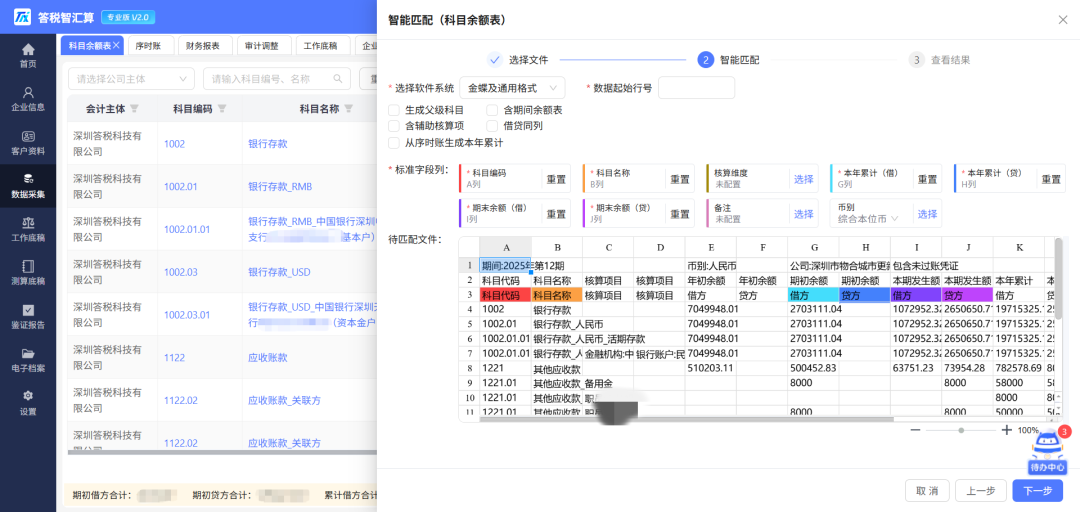Adjust the spreadsheet zoom slider
This screenshot has width=1080, height=512.
point(961,430)
